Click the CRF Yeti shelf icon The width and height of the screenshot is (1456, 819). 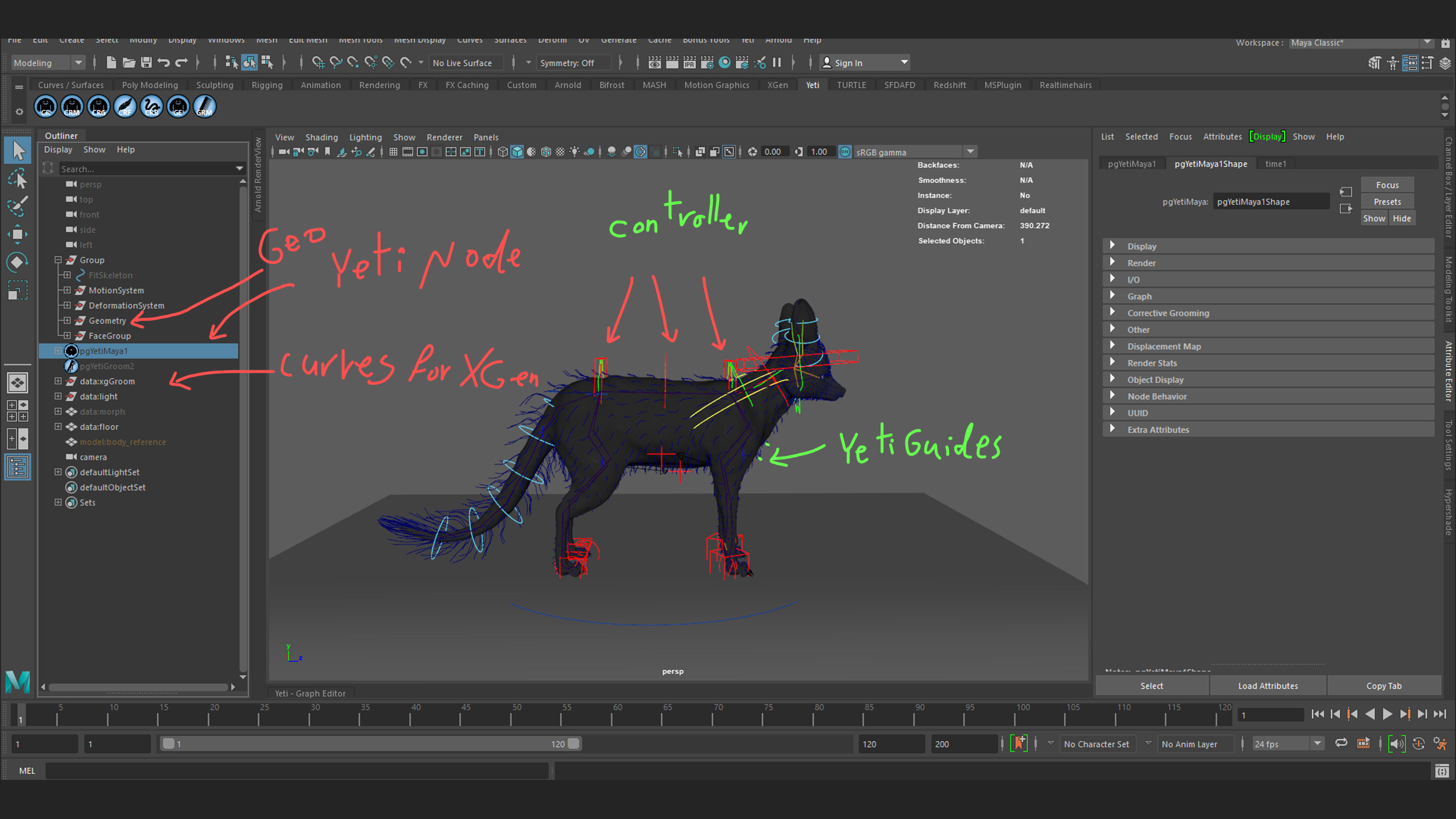[x=125, y=106]
